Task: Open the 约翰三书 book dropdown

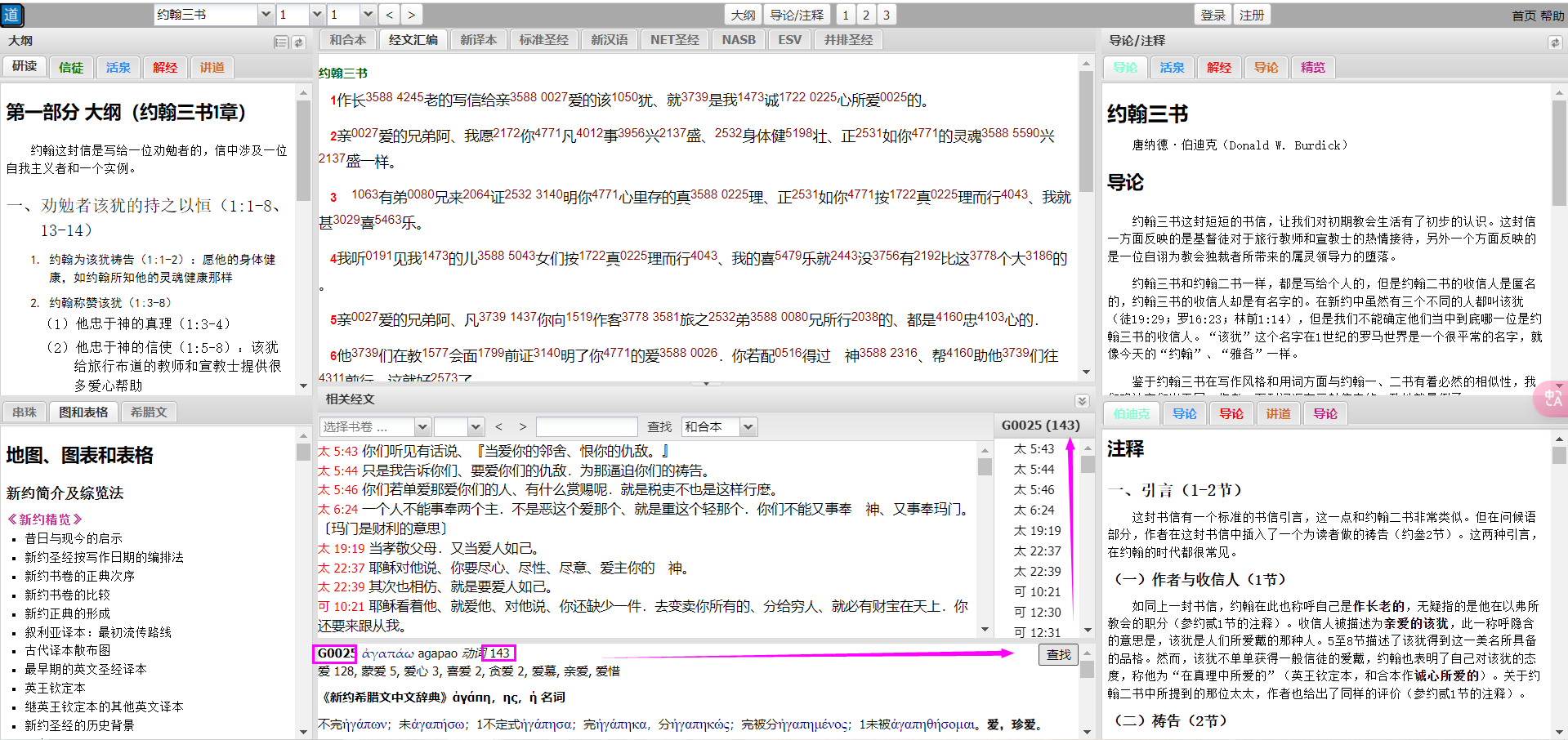Action: 266,15
